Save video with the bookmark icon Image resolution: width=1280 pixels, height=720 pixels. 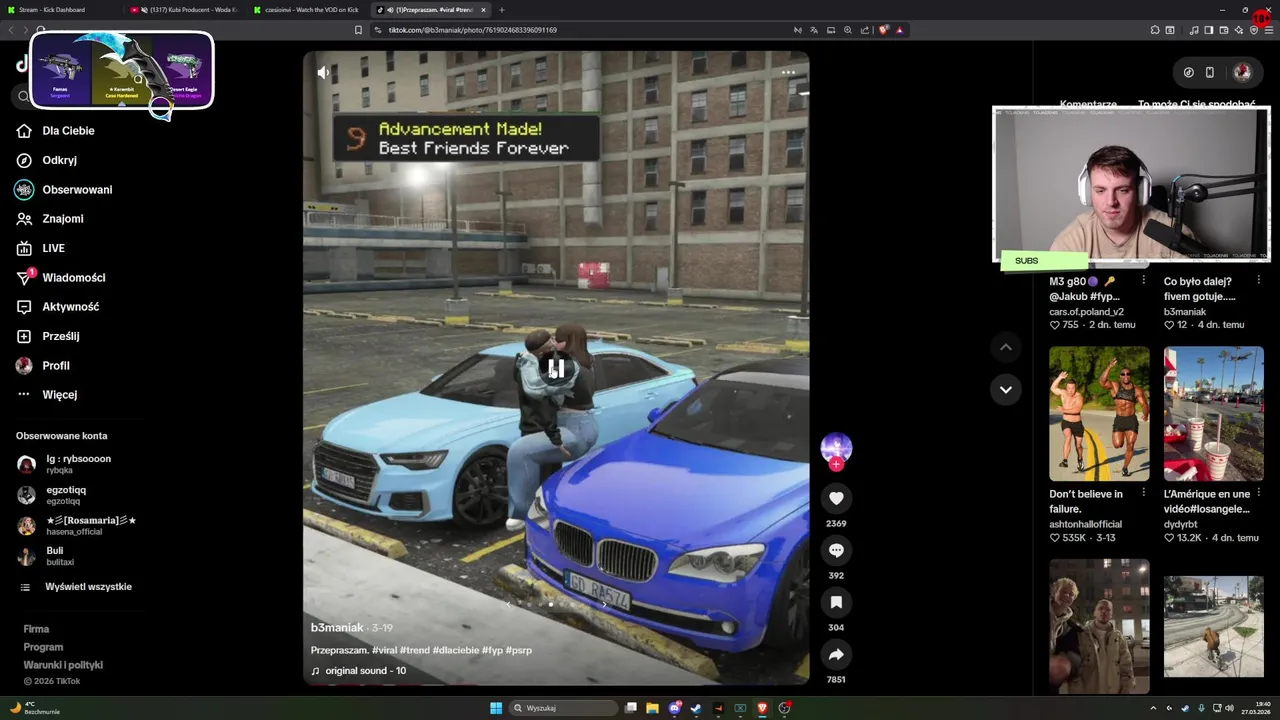click(x=836, y=602)
